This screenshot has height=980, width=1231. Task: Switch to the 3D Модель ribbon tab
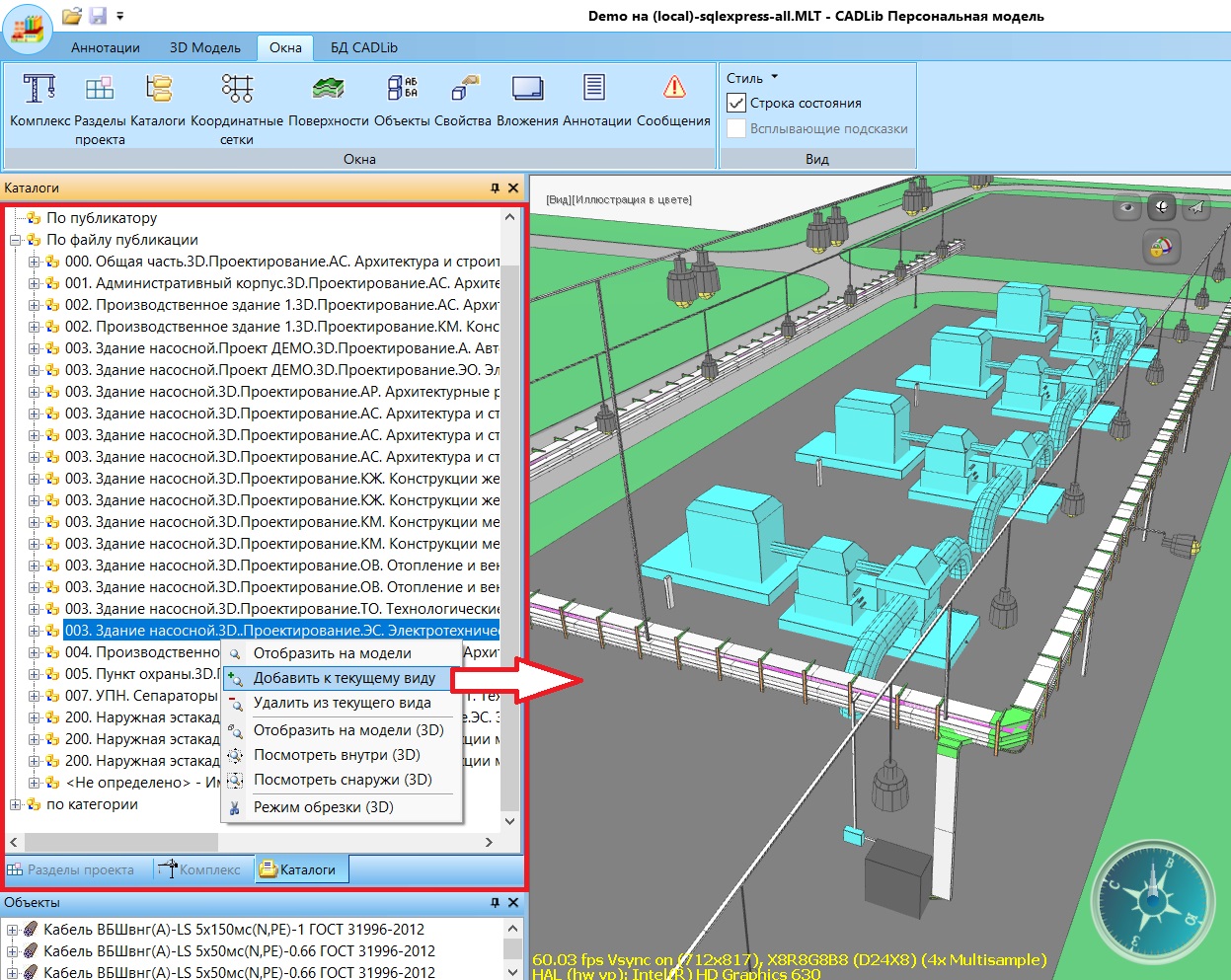coord(204,47)
